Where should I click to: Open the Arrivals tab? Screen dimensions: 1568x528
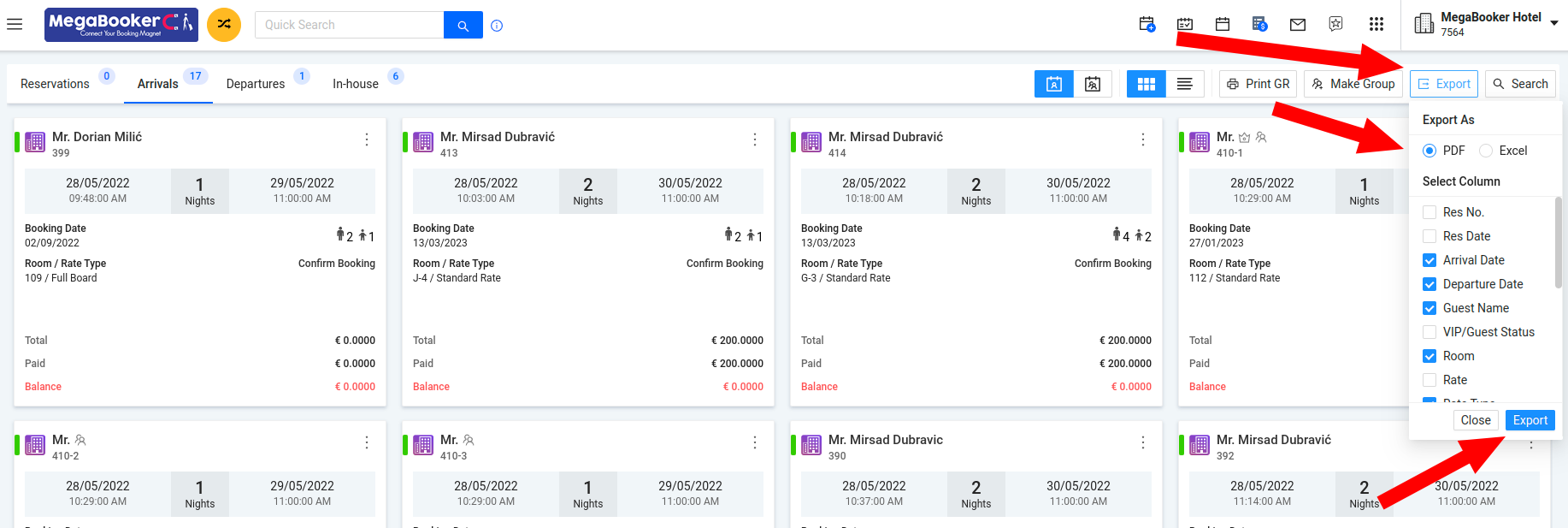tap(158, 84)
